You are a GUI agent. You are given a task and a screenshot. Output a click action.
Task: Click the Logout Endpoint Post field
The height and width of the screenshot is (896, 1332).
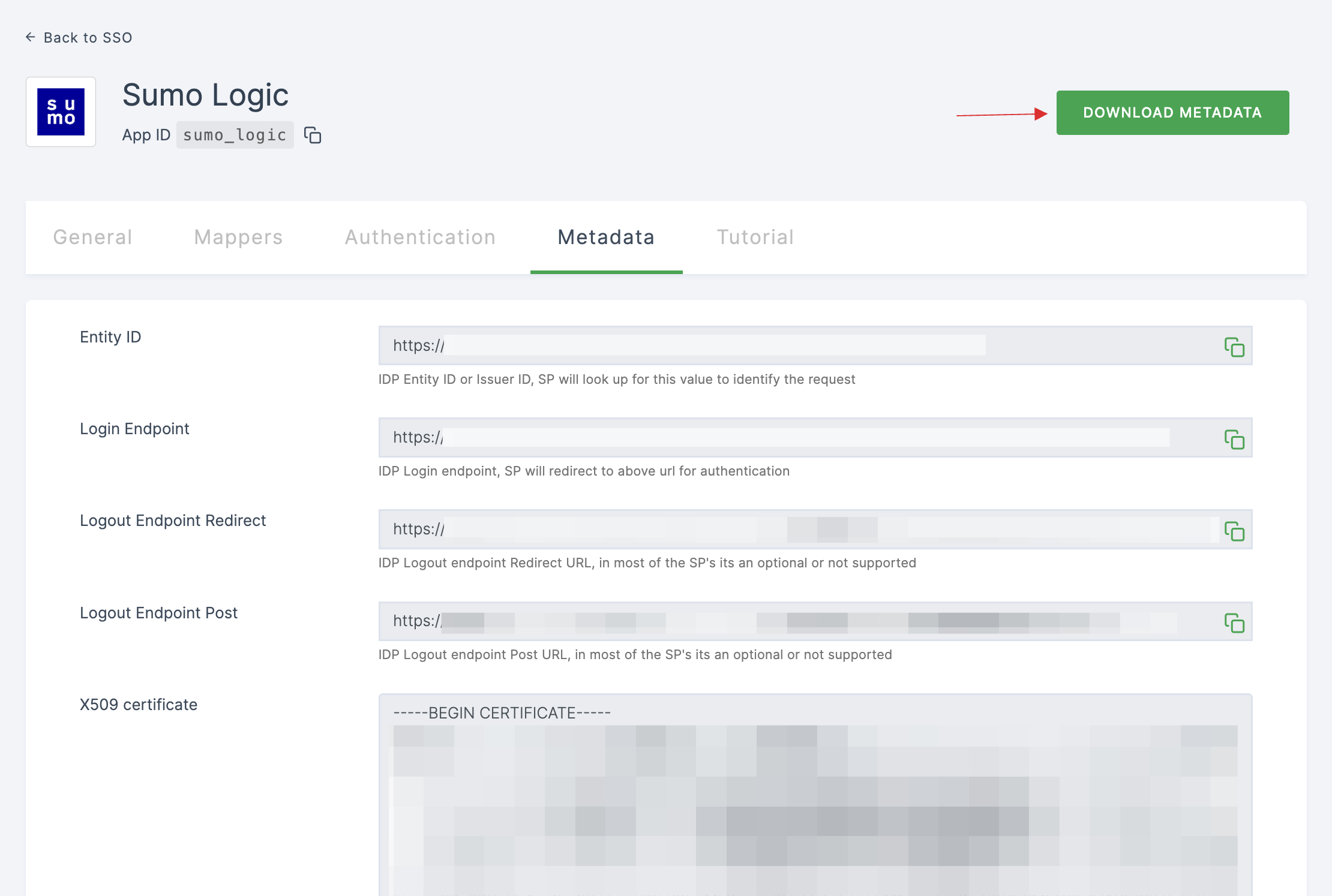pyautogui.click(x=815, y=621)
